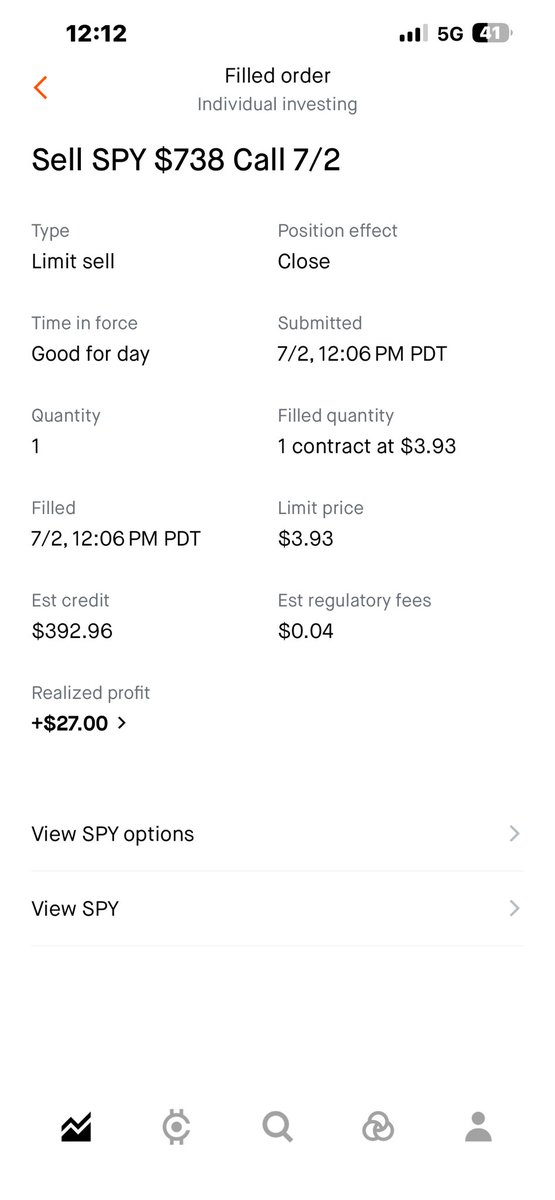Tap the Filled order header title
Image resolution: width=555 pixels, height=1200 pixels.
(x=277, y=76)
